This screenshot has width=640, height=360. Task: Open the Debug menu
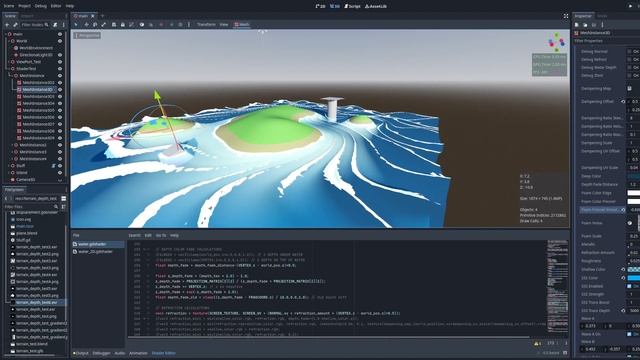pos(40,6)
